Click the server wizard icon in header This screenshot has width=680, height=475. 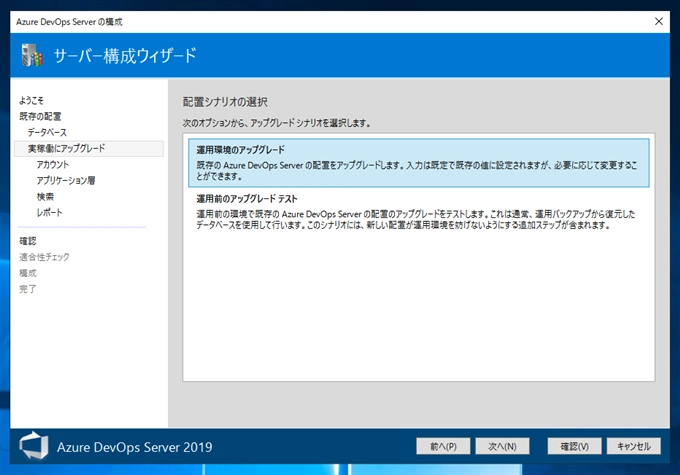[x=33, y=55]
